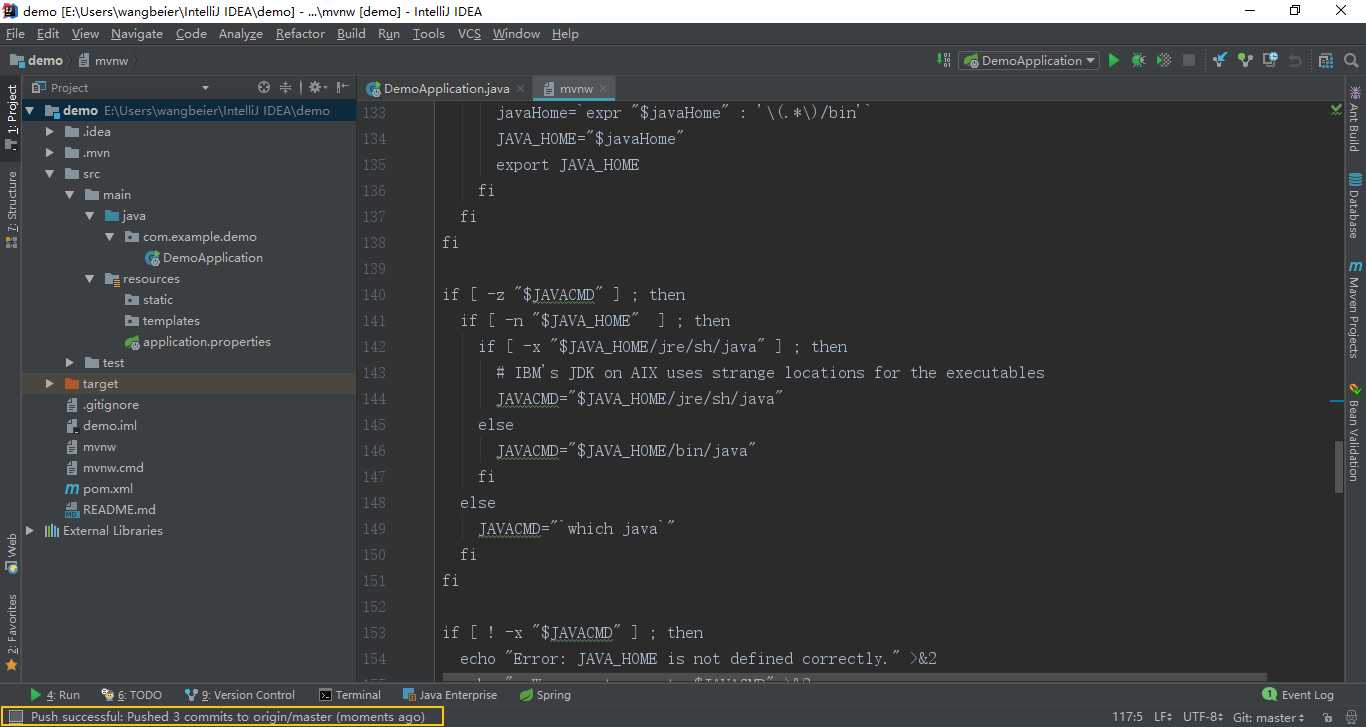1366x727 pixels.
Task: Click the inspection status checkmark icon in editor
Action: [1336, 109]
